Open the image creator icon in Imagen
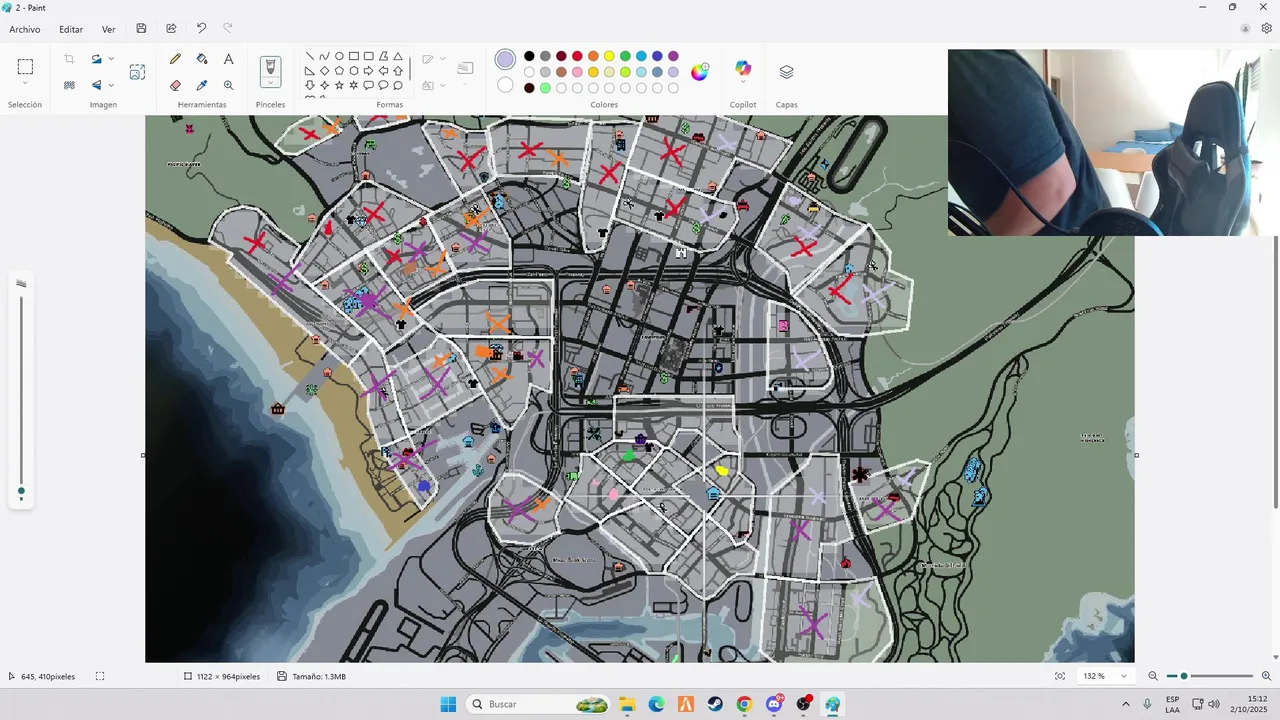 [x=137, y=72]
